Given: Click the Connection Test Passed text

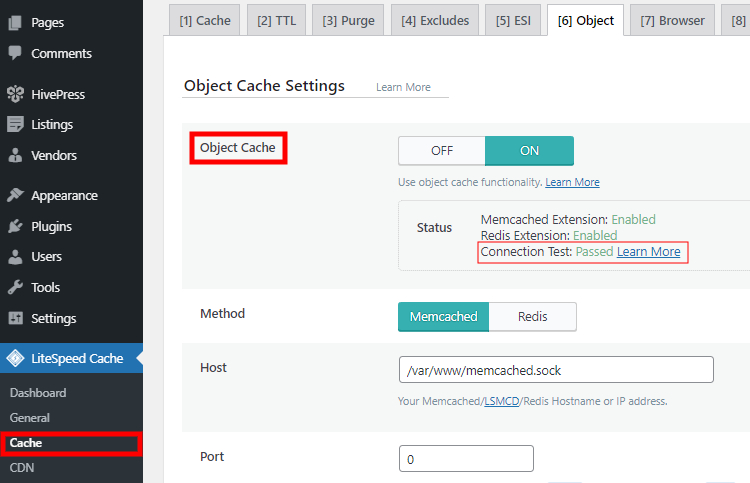Looking at the screenshot, I should tap(547, 252).
